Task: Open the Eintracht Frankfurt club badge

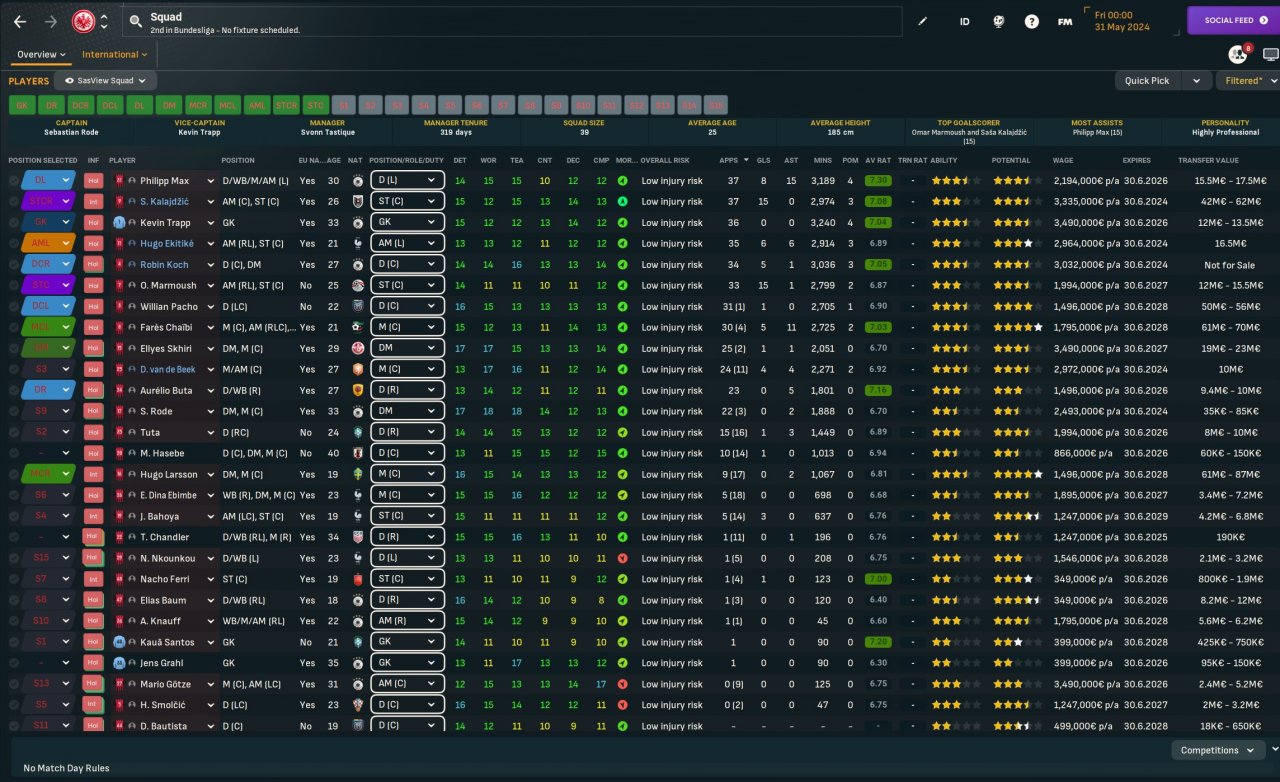Action: point(84,21)
